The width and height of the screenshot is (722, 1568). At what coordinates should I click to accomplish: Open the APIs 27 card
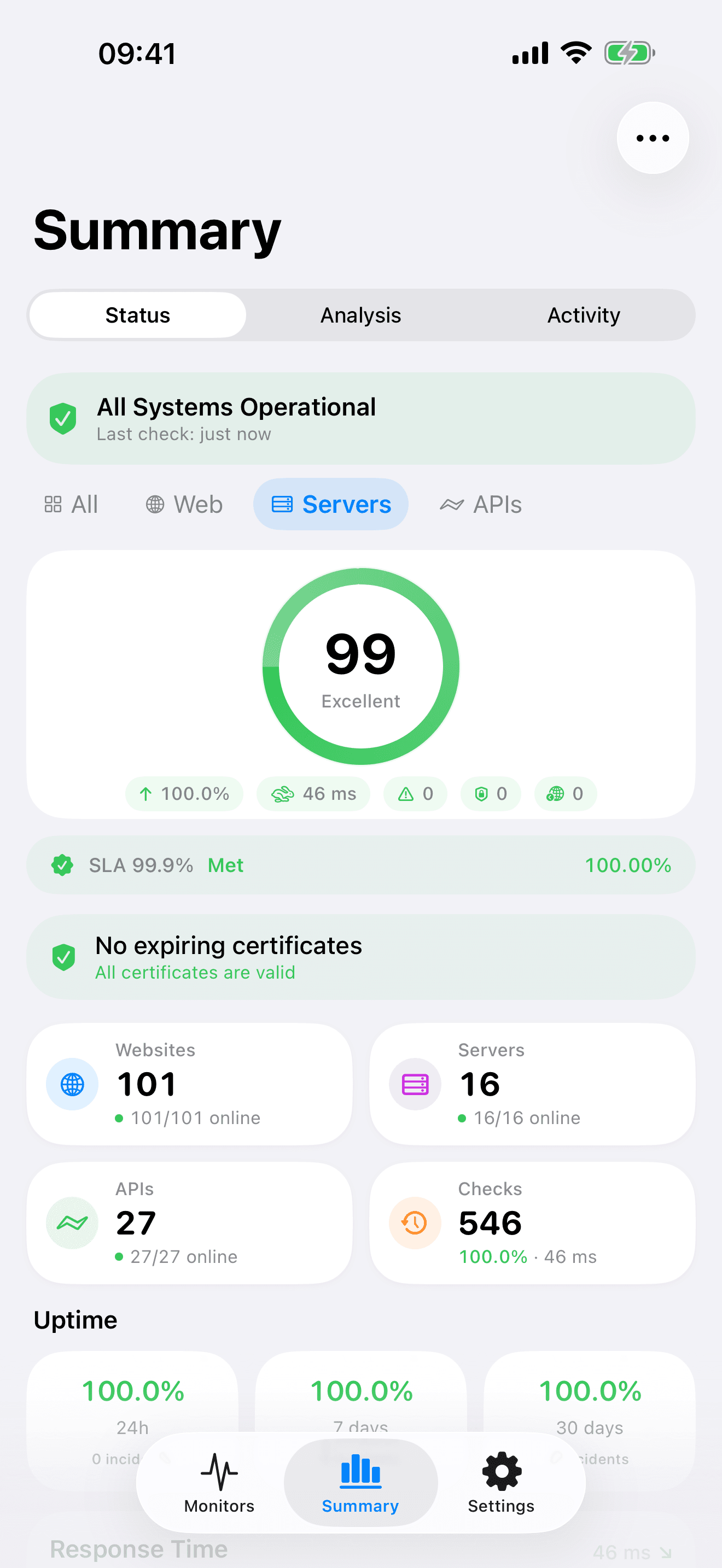189,1223
